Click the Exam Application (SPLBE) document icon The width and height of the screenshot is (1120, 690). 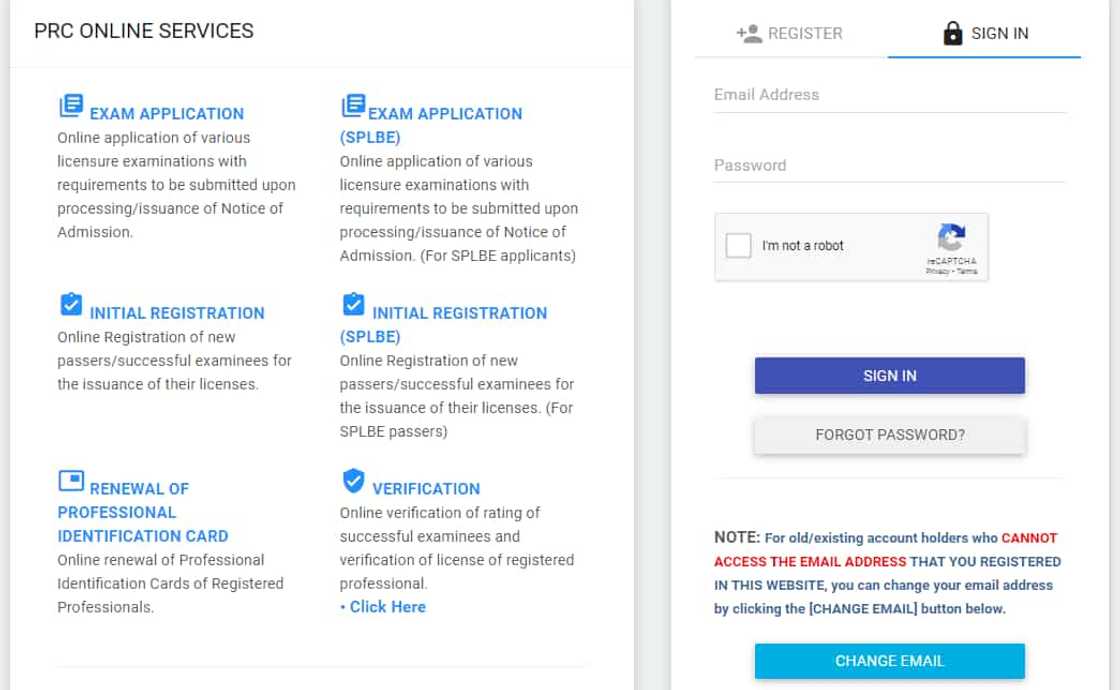pos(353,106)
